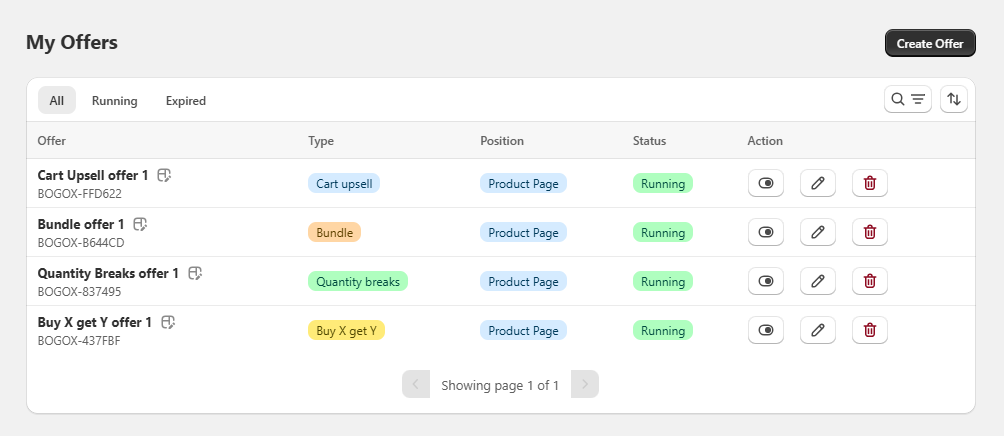Delete the Bundle offer 1
This screenshot has width=1004, height=436.
(x=869, y=232)
